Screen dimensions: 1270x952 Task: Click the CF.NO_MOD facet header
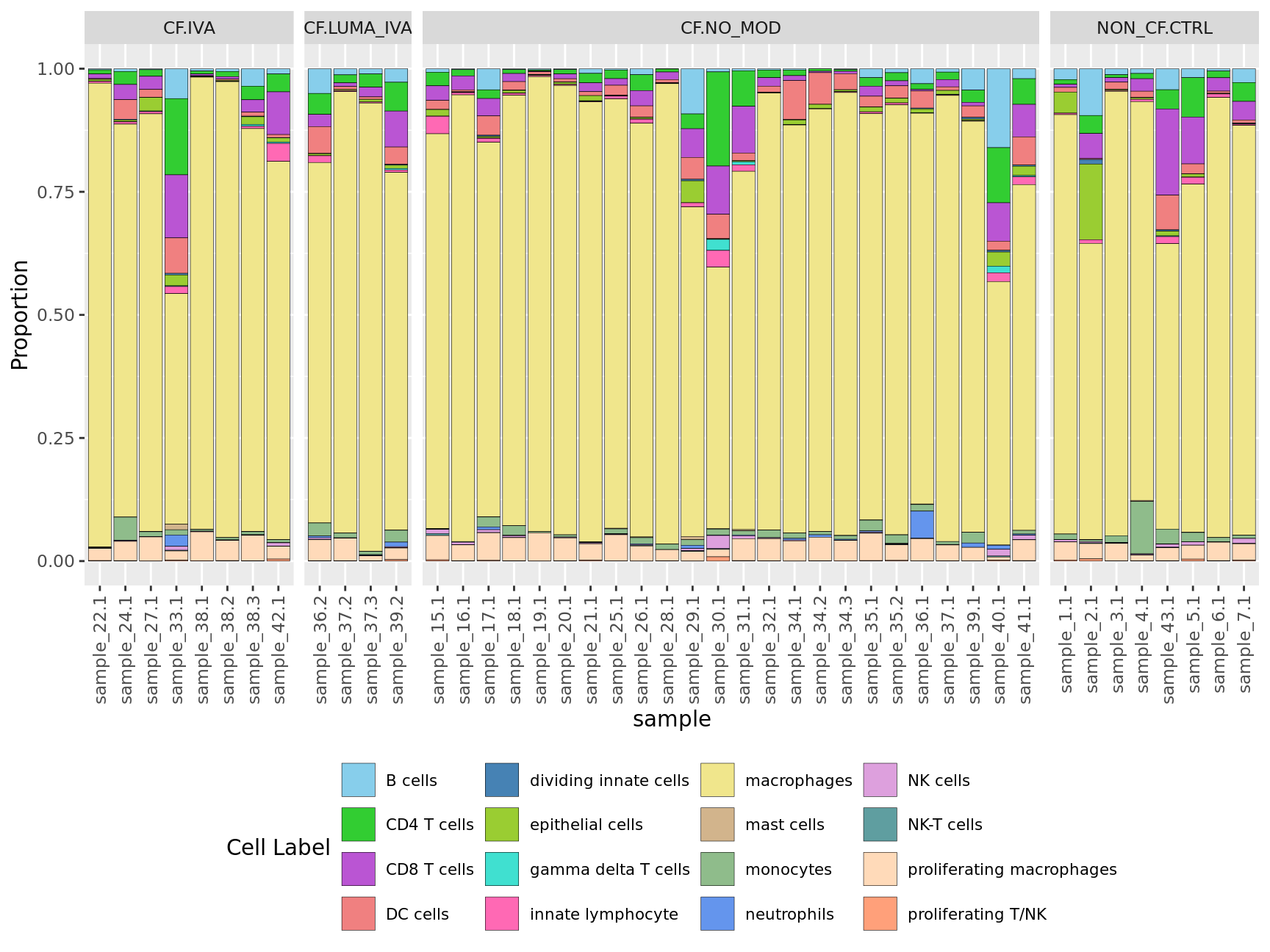point(731,28)
